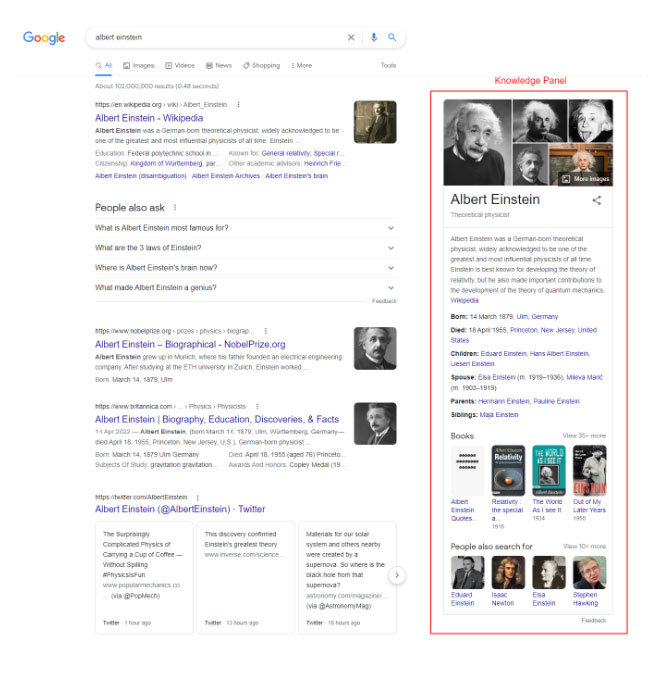Expand 'What are the 3 laws of Einstein?'
The height and width of the screenshot is (675, 665).
tap(245, 248)
